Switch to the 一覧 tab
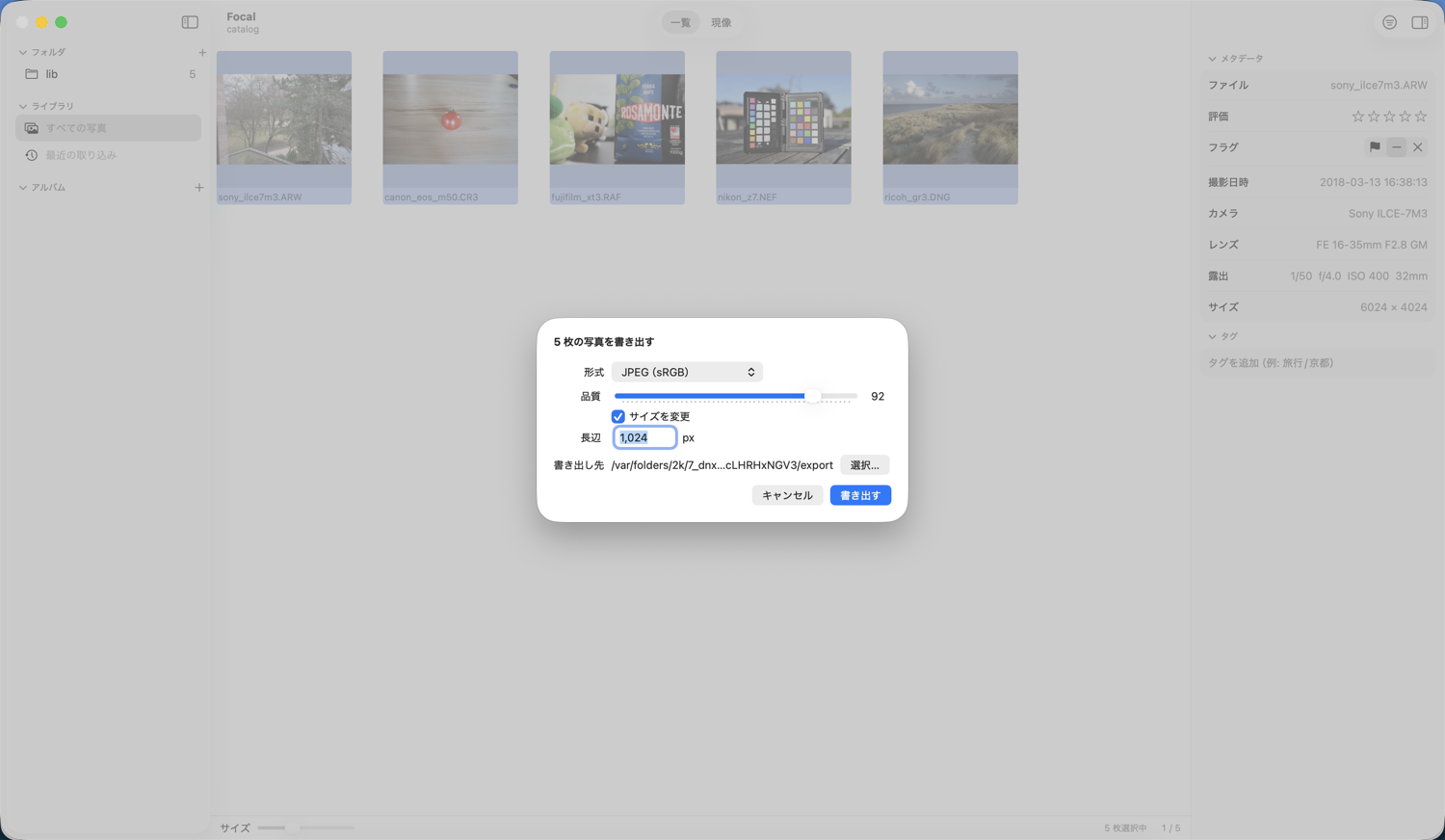1445x840 pixels. (x=680, y=22)
